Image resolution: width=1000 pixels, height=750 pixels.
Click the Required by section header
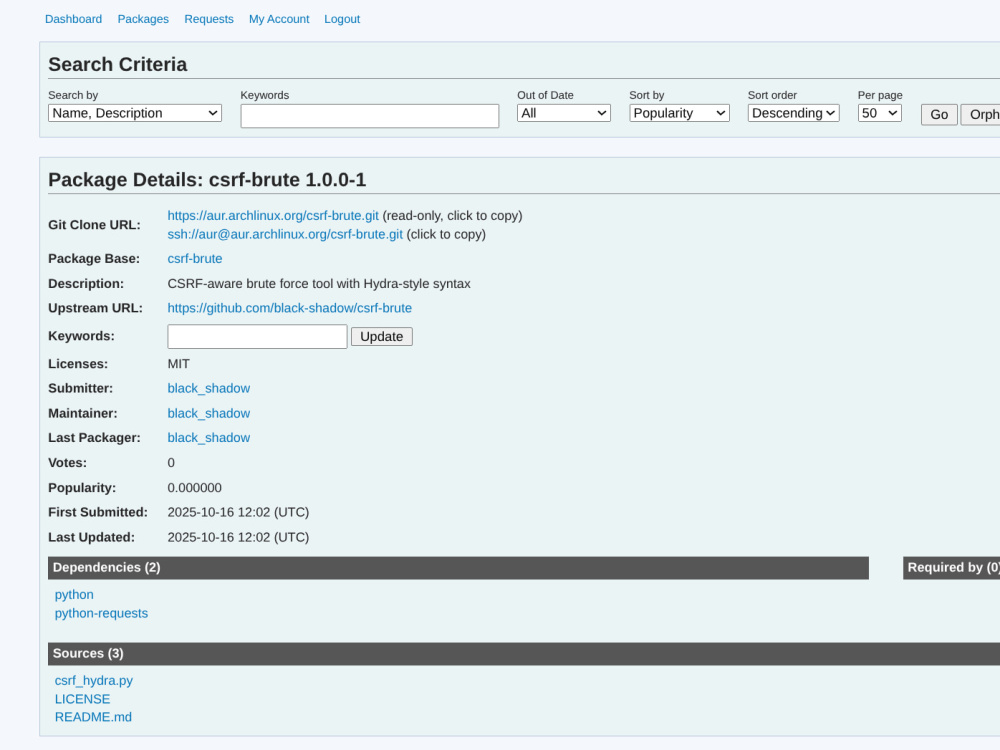(952, 568)
